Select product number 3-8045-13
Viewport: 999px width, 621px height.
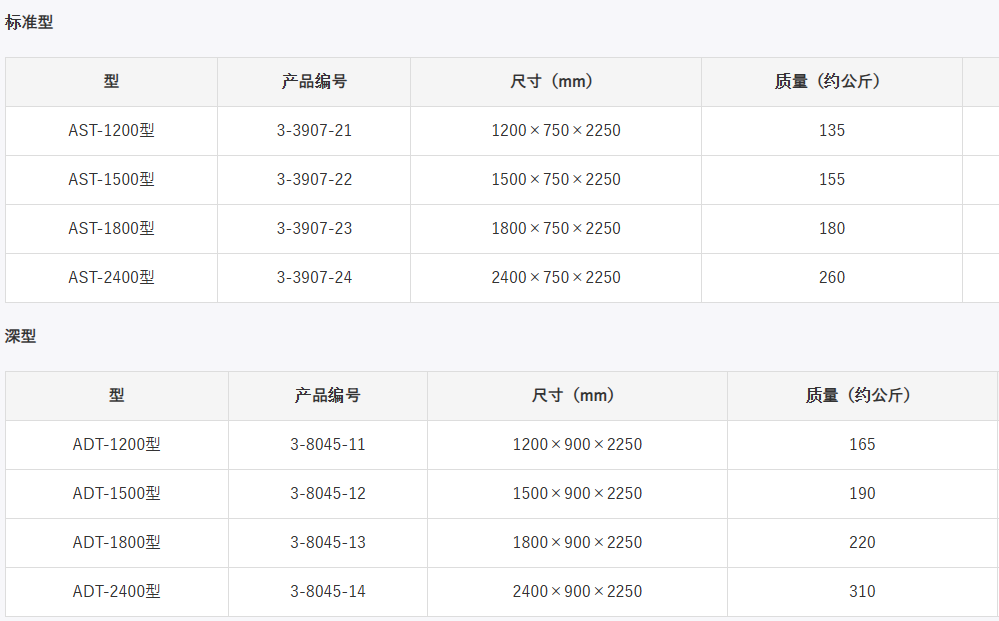click(x=328, y=543)
